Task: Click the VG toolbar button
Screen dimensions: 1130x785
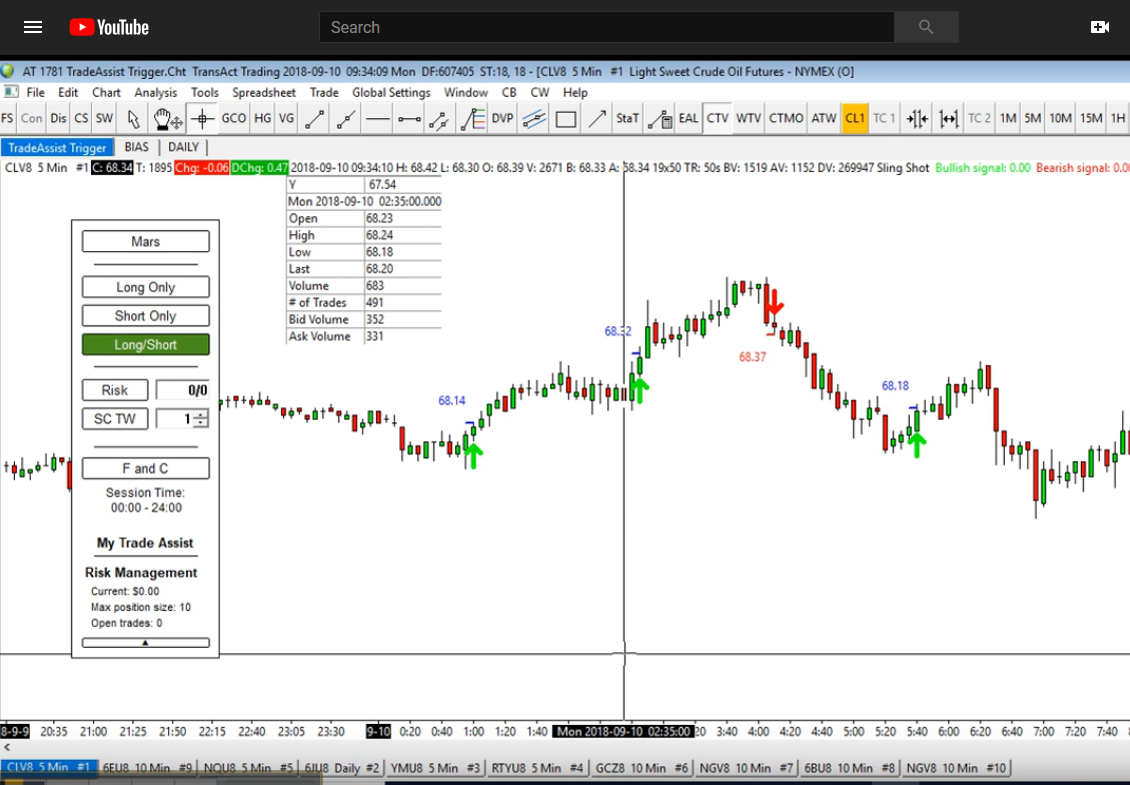Action: [286, 119]
